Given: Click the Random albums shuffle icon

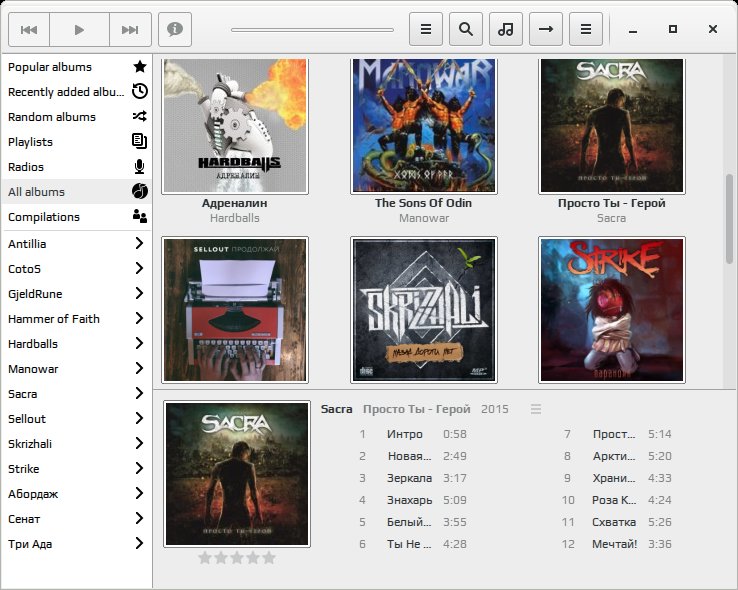Looking at the screenshot, I should tap(140, 116).
